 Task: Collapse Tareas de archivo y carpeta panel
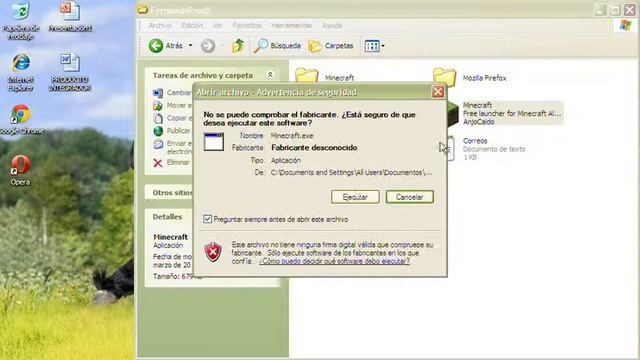point(270,75)
